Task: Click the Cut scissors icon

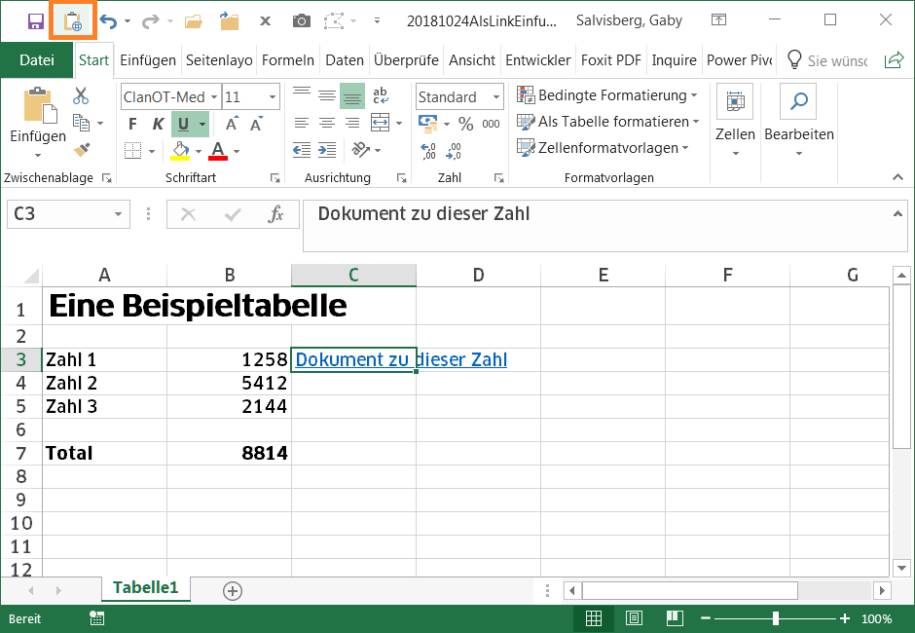Action: coord(81,96)
